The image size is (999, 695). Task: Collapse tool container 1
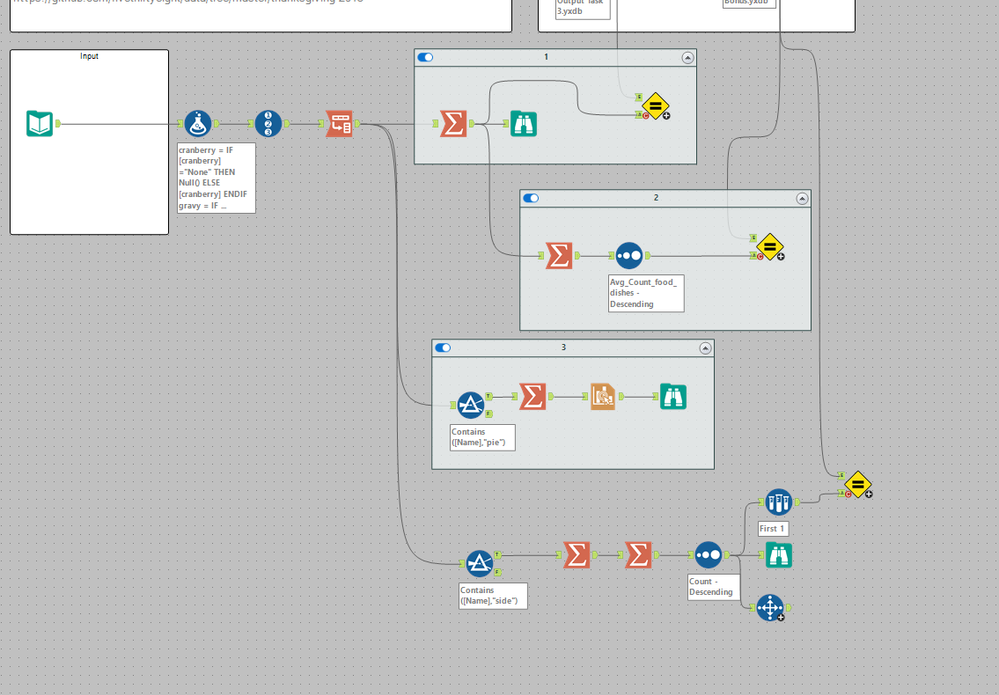coord(687,58)
